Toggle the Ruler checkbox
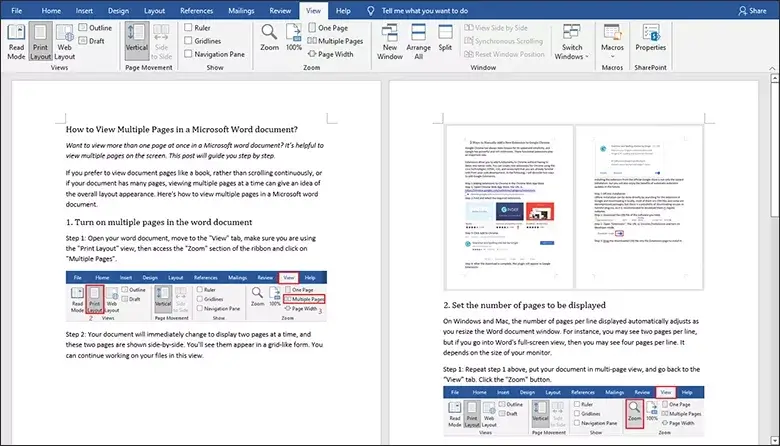This screenshot has height=446, width=780. (188, 27)
